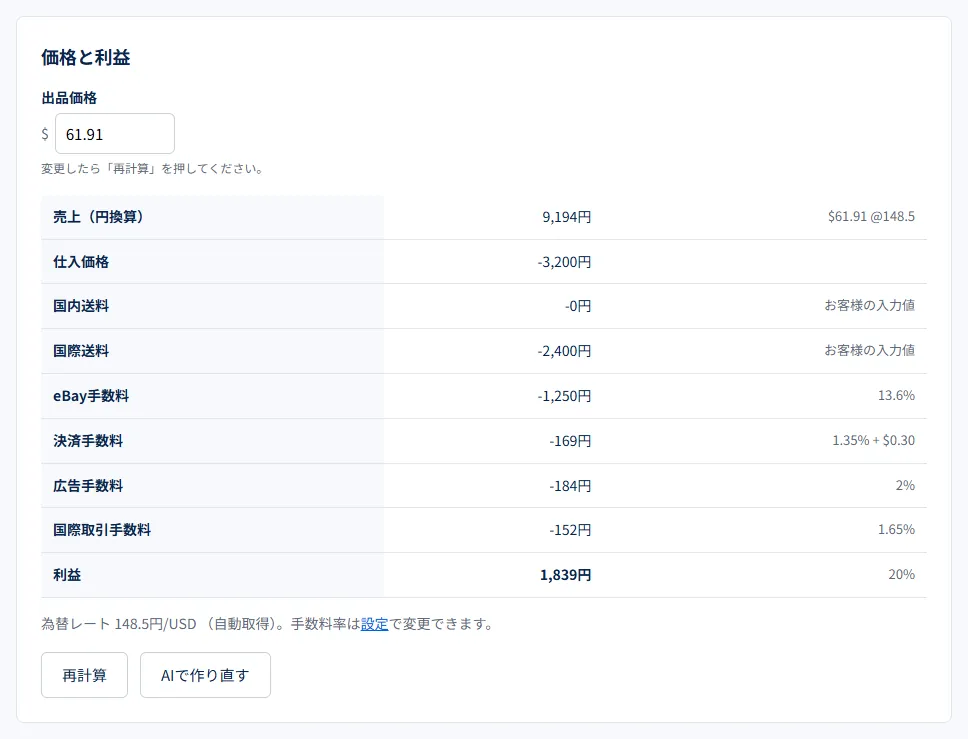Click the 1.35% + $0.30 rate

click(874, 440)
